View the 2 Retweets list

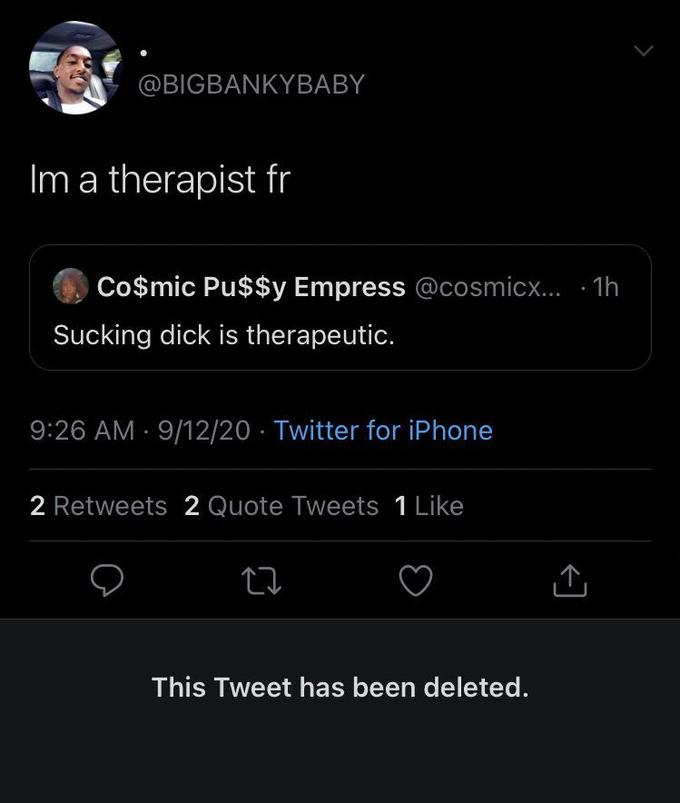click(97, 506)
